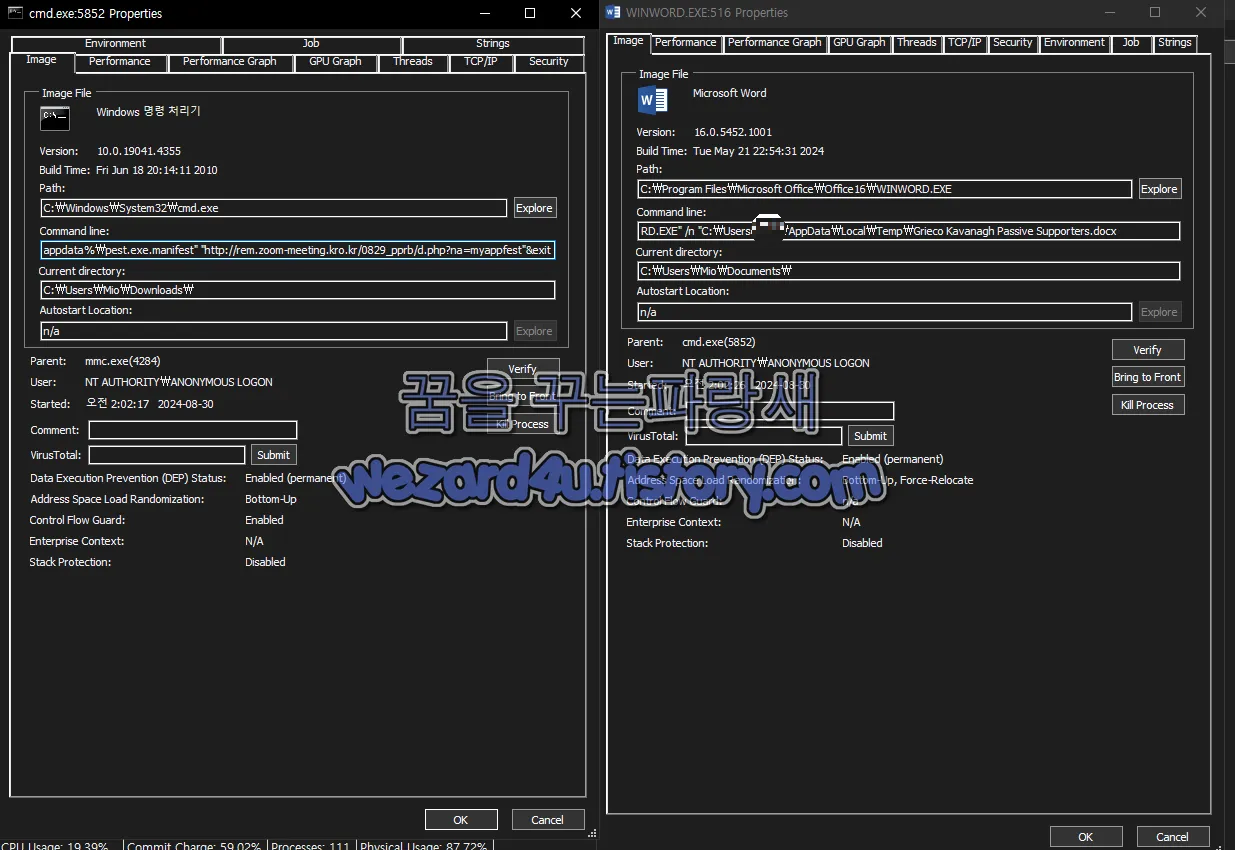Open Performance Graph tab in WINWORD window
This screenshot has height=850, width=1235.
(x=775, y=43)
